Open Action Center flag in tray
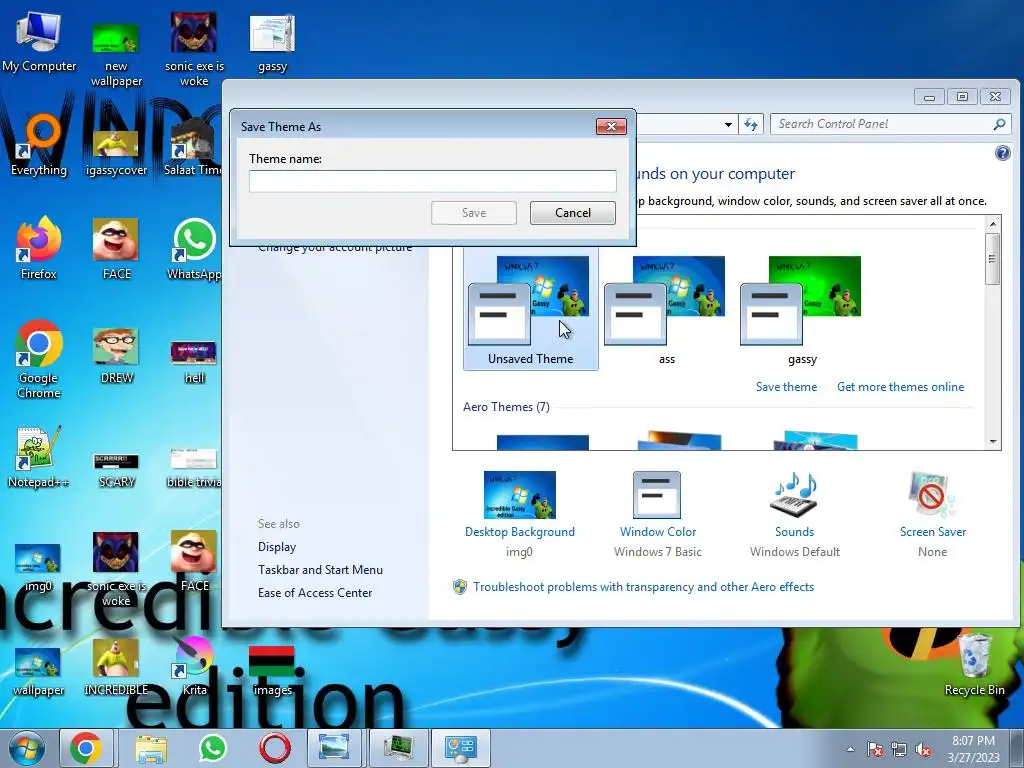Image resolution: width=1024 pixels, height=768 pixels. 874,749
